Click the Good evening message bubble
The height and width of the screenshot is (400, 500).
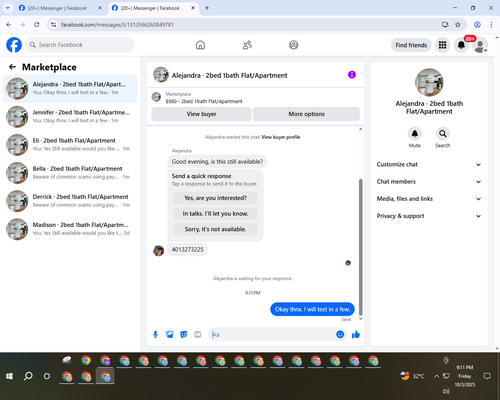click(217, 162)
